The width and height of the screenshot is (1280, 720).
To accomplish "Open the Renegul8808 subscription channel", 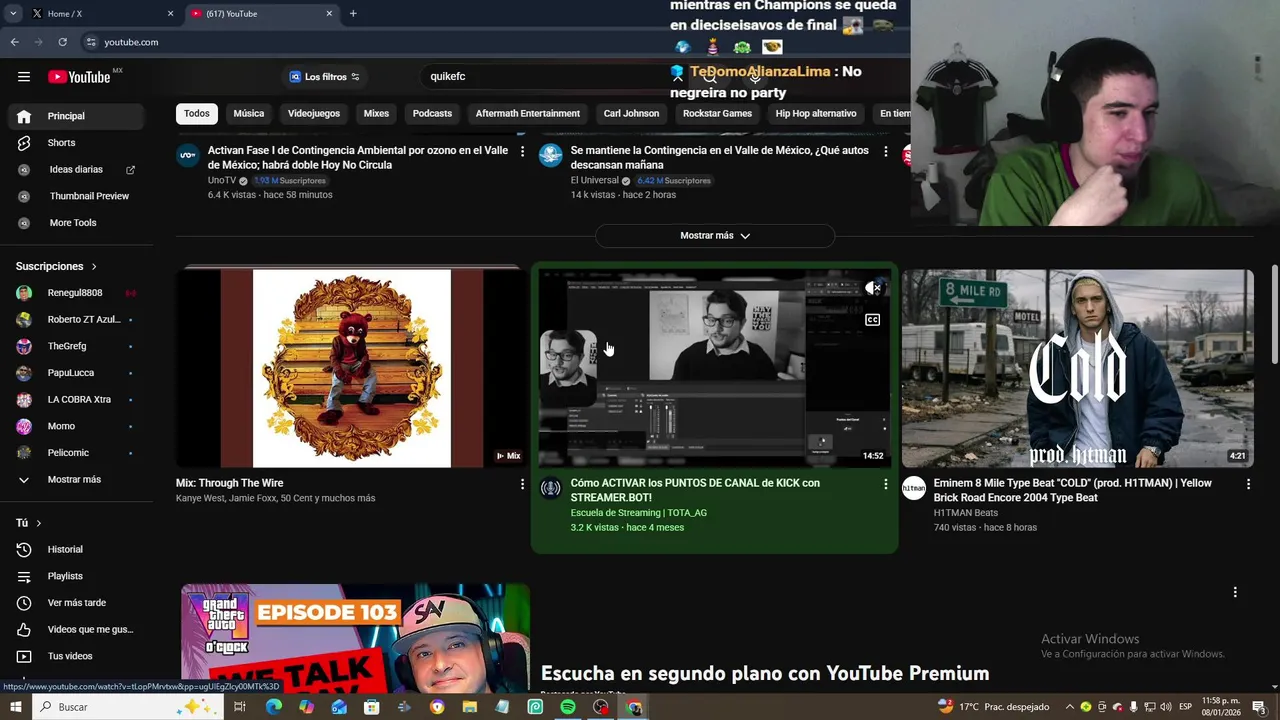I will 77,293.
